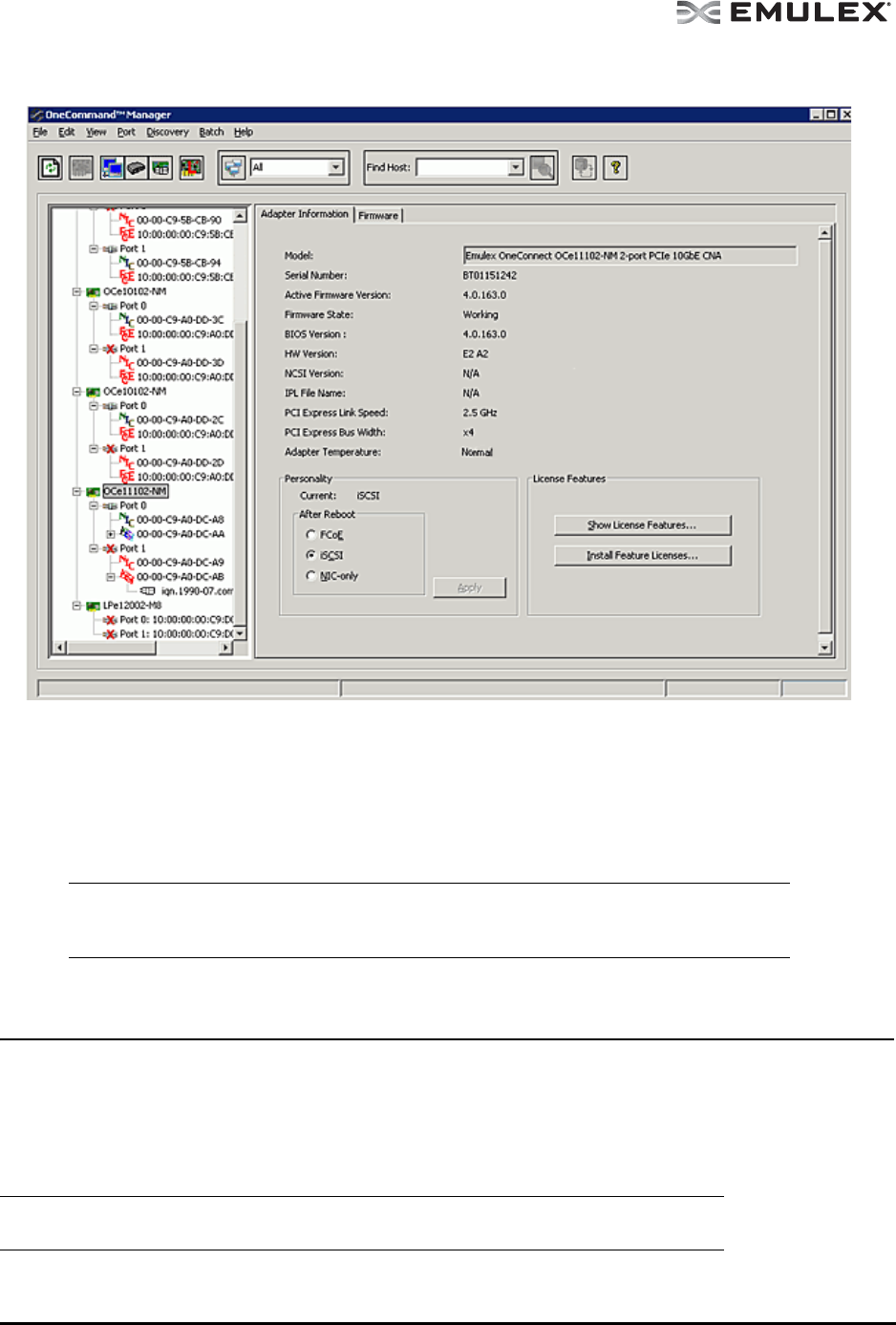Click the Host View toolbar icon with monitors
The height and width of the screenshot is (1325, 896).
[x=112, y=168]
